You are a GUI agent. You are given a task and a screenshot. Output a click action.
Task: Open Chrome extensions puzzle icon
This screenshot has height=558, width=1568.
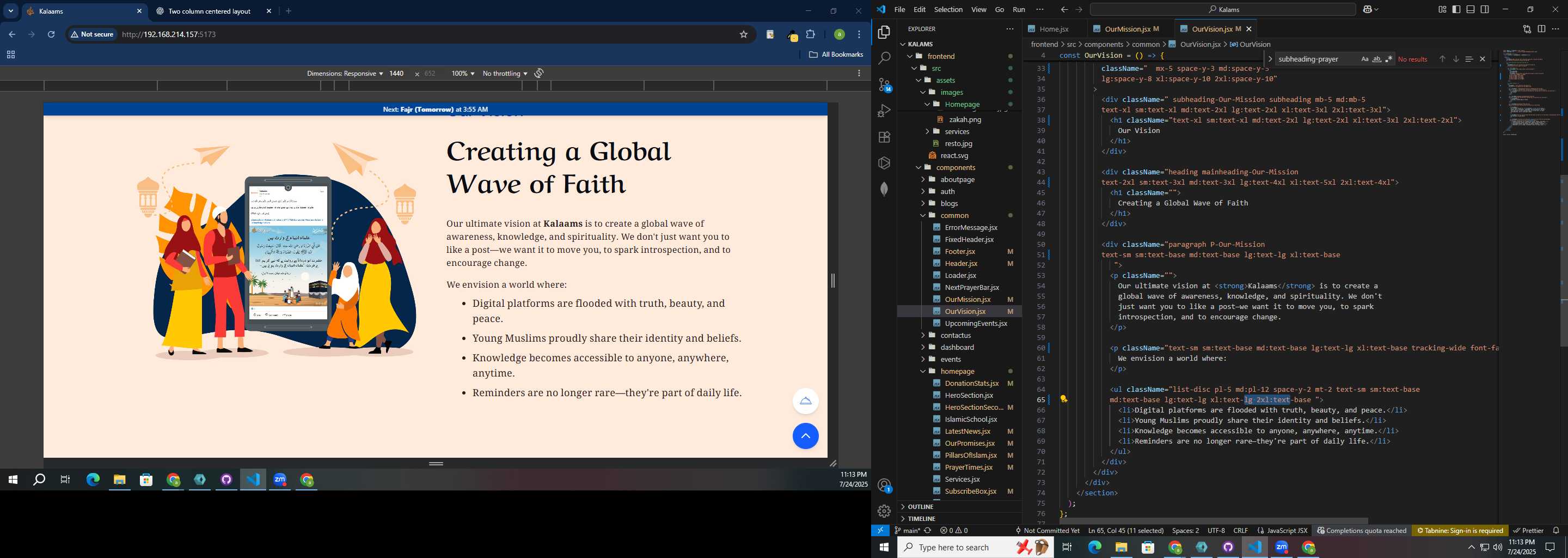point(810,35)
